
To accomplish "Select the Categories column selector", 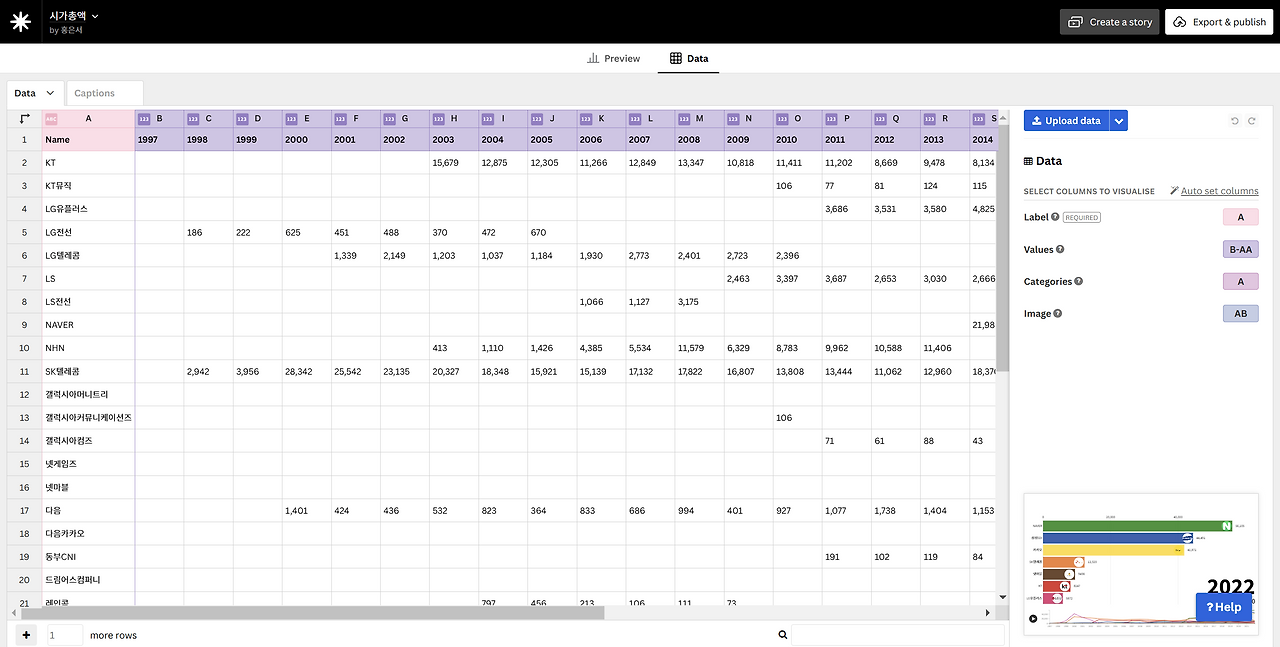I will (x=1240, y=281).
